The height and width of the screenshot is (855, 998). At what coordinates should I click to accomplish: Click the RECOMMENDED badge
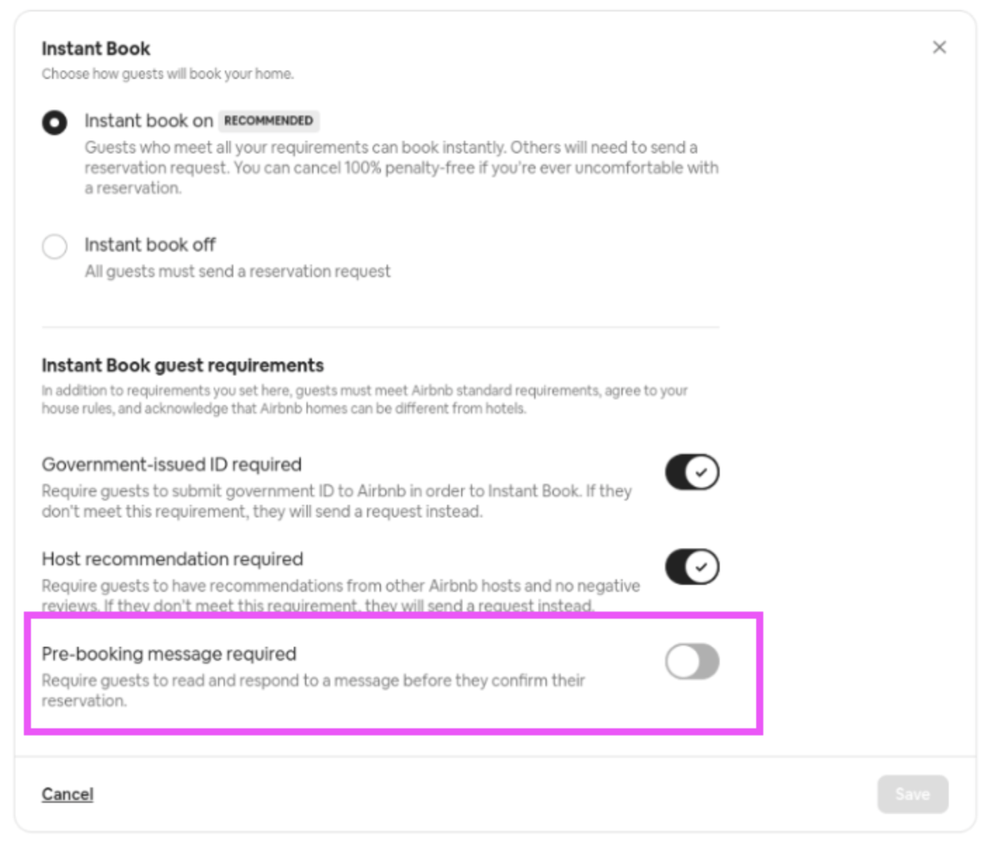click(268, 121)
